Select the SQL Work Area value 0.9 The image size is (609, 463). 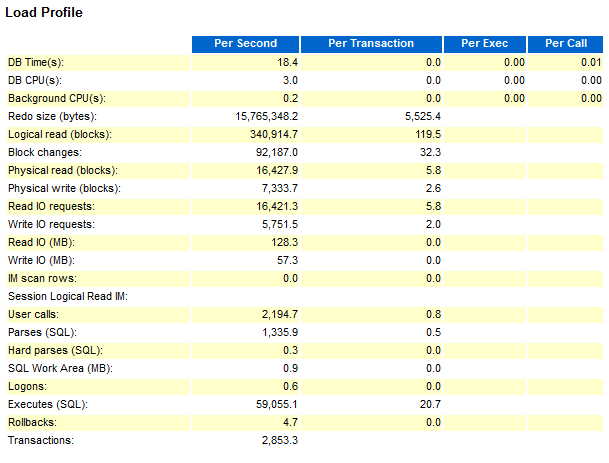[x=290, y=368]
